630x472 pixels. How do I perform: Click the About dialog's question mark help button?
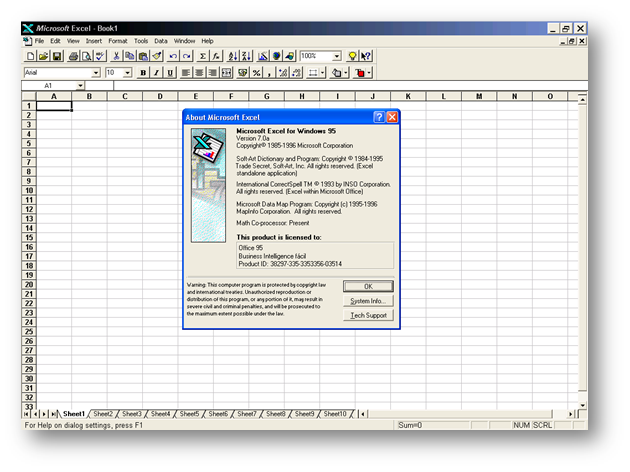pos(378,117)
